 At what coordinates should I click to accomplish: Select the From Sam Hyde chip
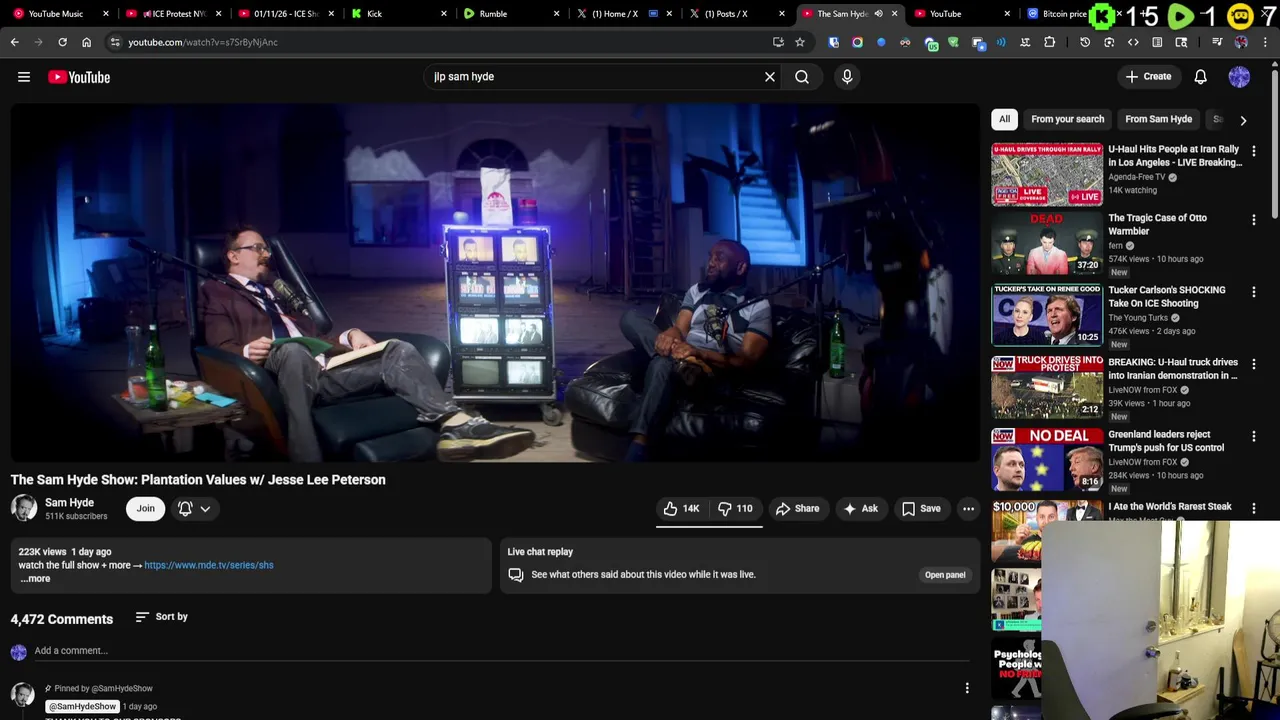pos(1158,119)
